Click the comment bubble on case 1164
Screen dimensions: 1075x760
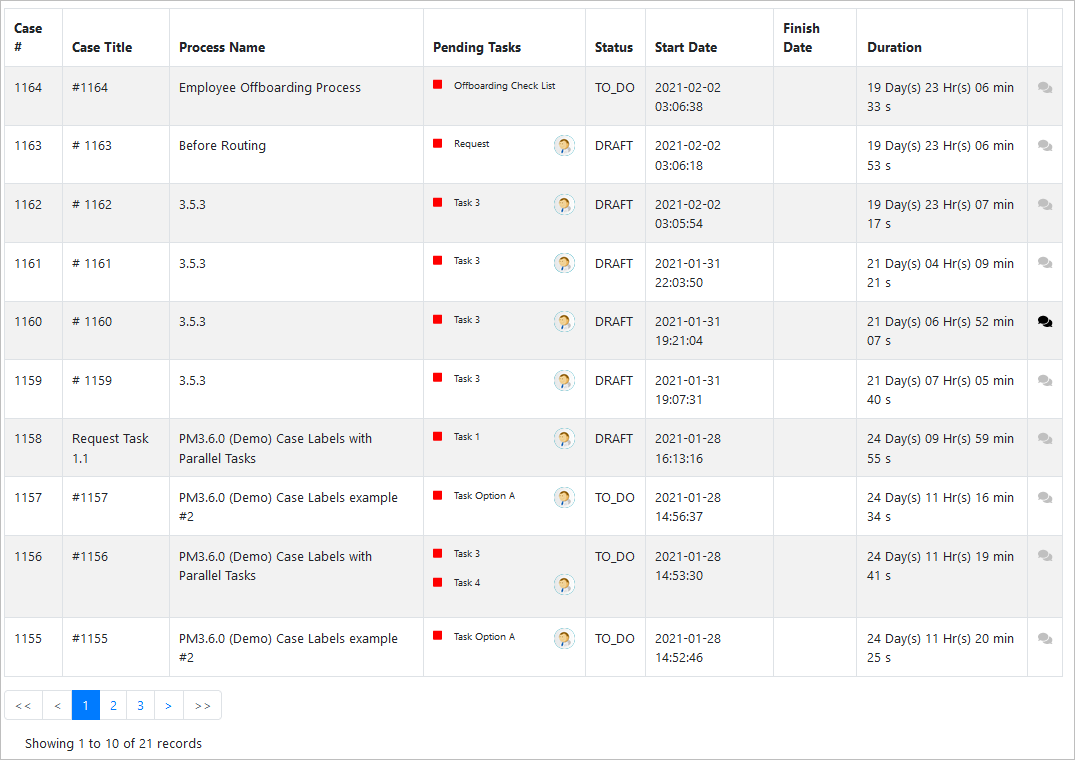1045,87
